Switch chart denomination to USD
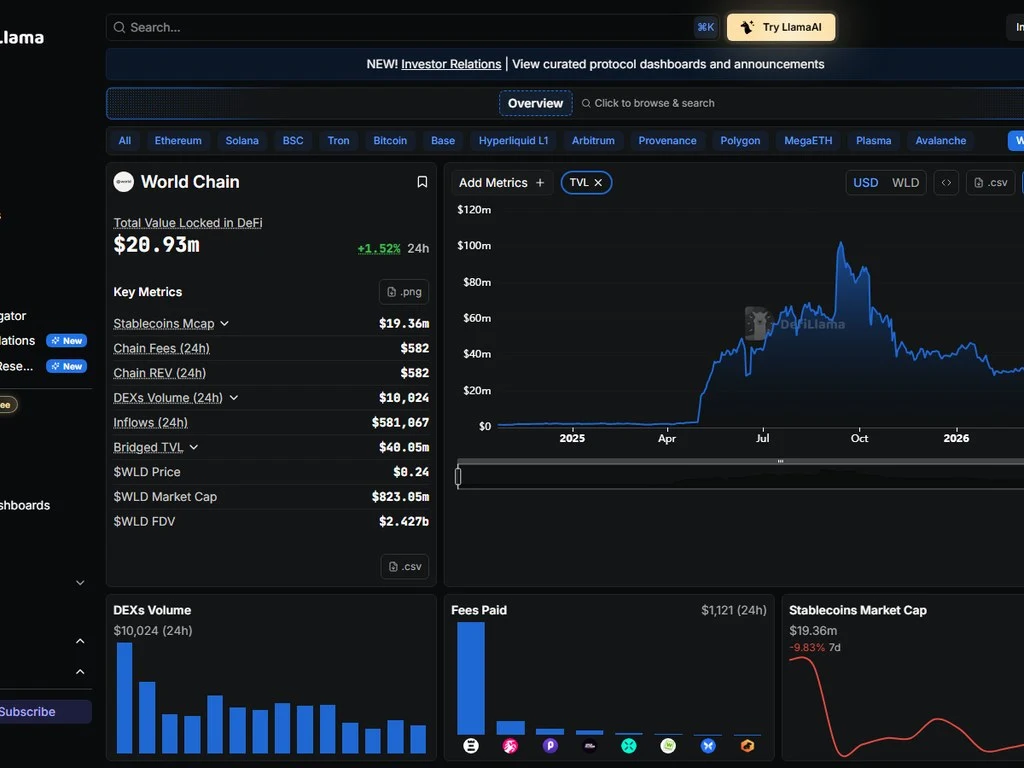The height and width of the screenshot is (768, 1024). pyautogui.click(x=865, y=183)
